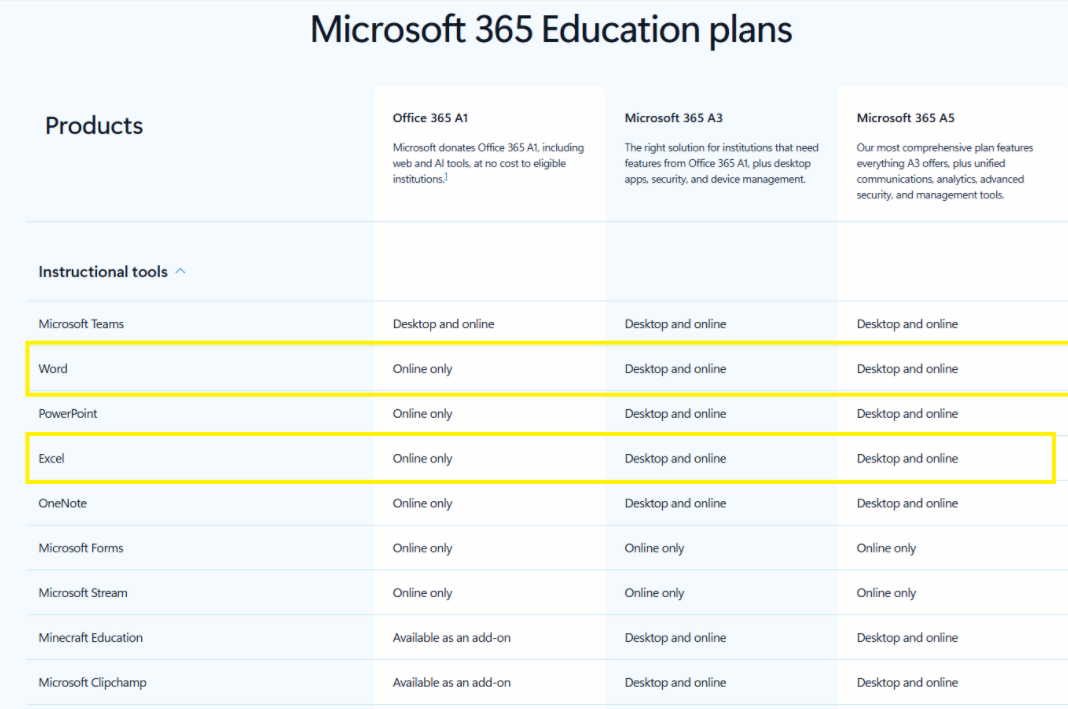Select the Office 365 A1 plan title
This screenshot has width=1068, height=709.
430,118
